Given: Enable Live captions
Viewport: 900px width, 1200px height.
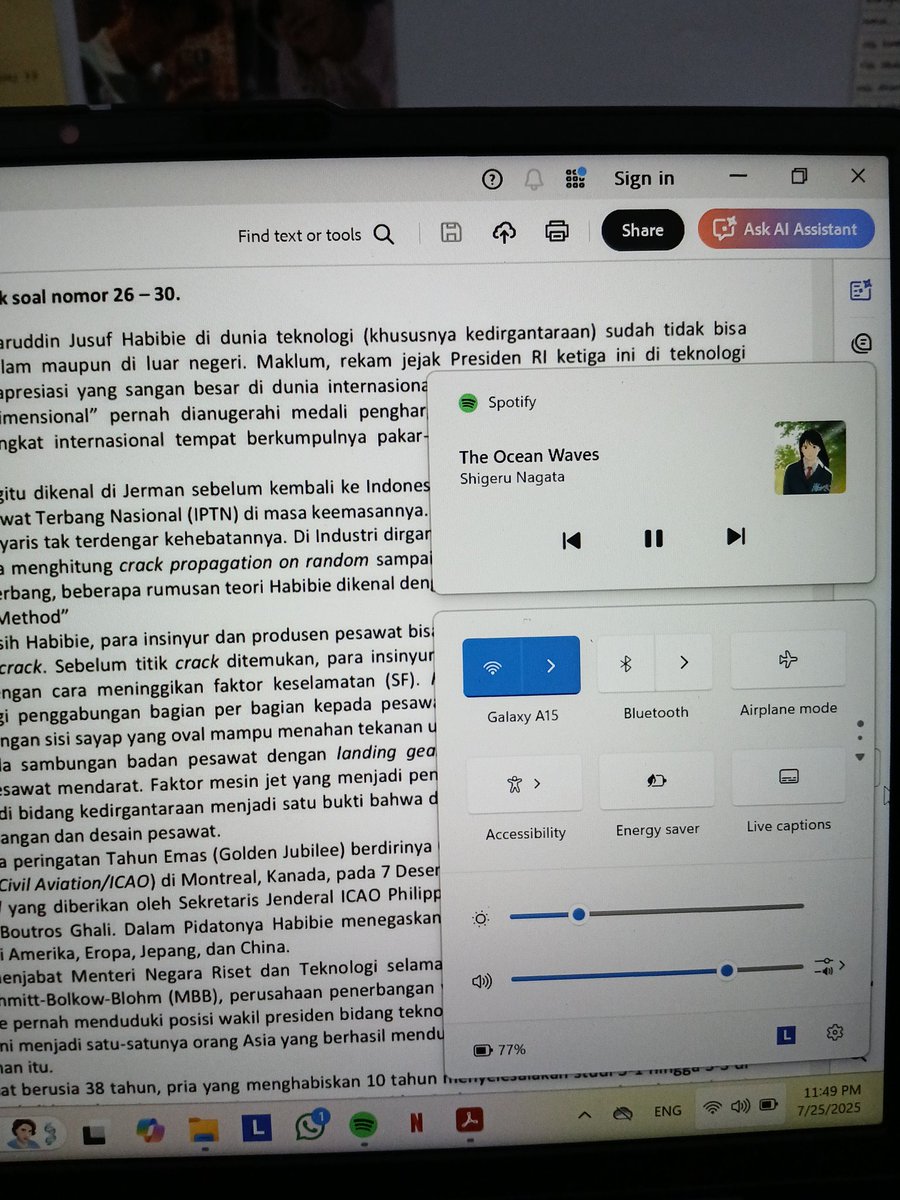Looking at the screenshot, I should 788,777.
